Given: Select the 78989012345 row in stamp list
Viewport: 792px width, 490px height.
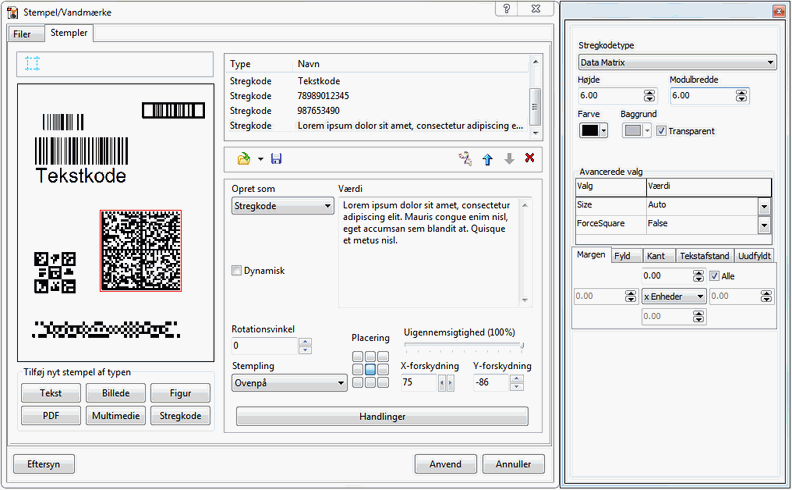Looking at the screenshot, I should 376,95.
